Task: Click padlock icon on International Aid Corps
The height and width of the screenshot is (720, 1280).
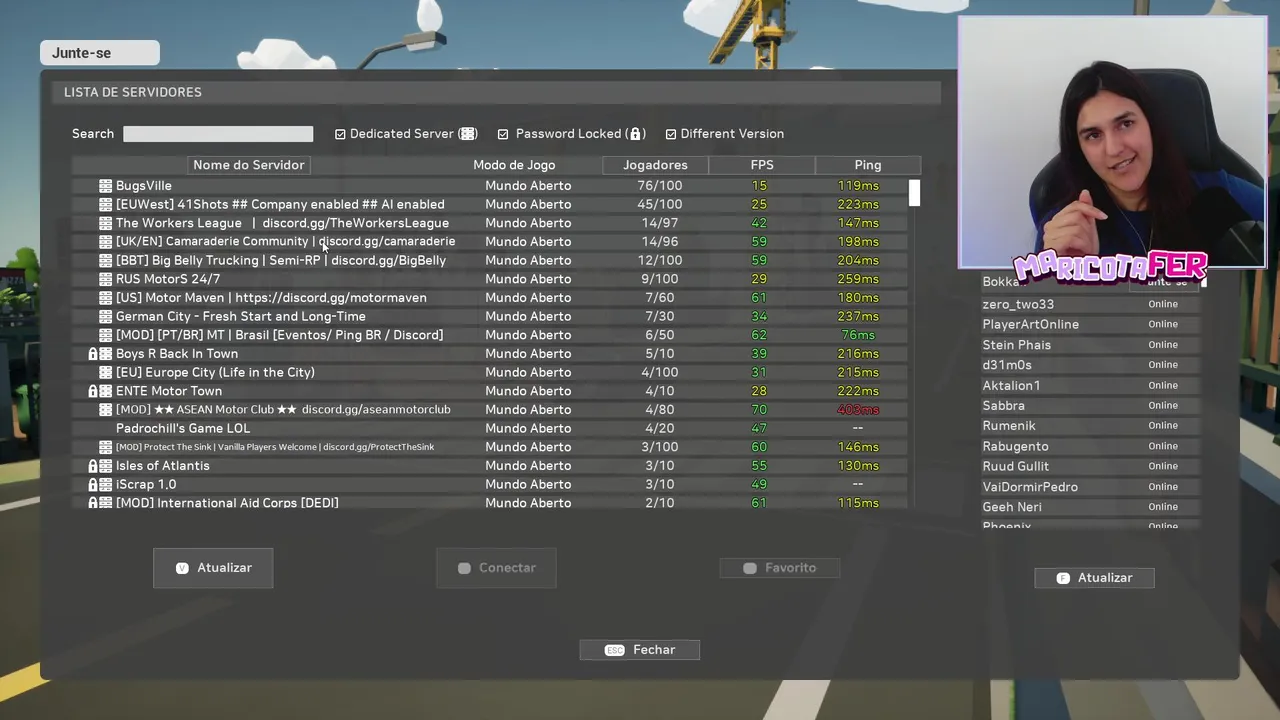Action: pos(93,503)
